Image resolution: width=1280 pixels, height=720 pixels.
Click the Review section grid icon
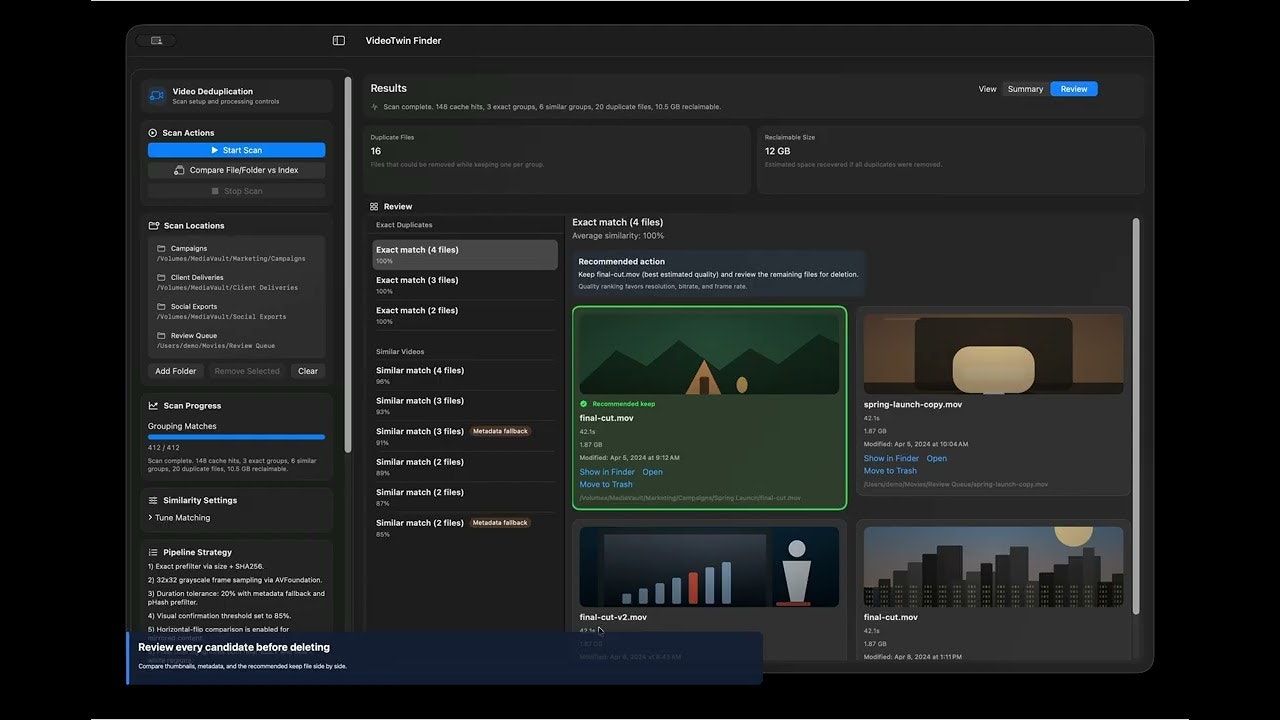pos(374,207)
